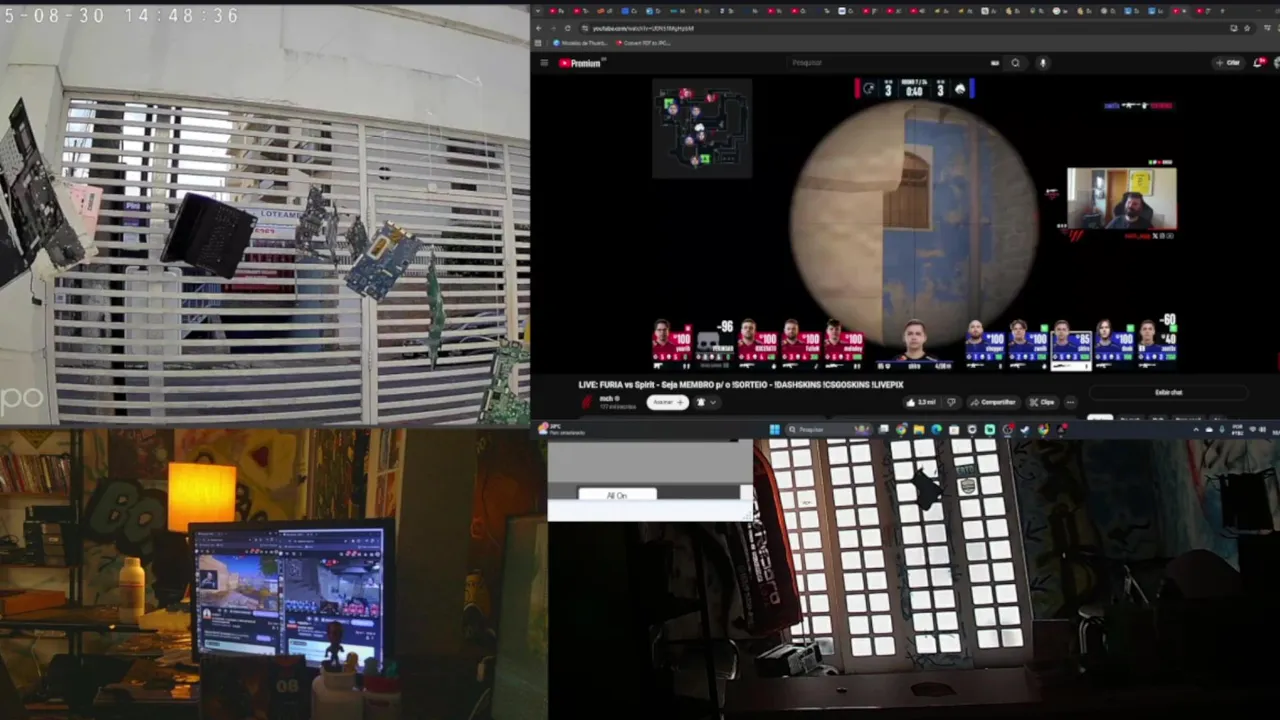Image resolution: width=1280 pixels, height=720 pixels.
Task: Like the FURIA vs Spirit video
Action: click(923, 402)
